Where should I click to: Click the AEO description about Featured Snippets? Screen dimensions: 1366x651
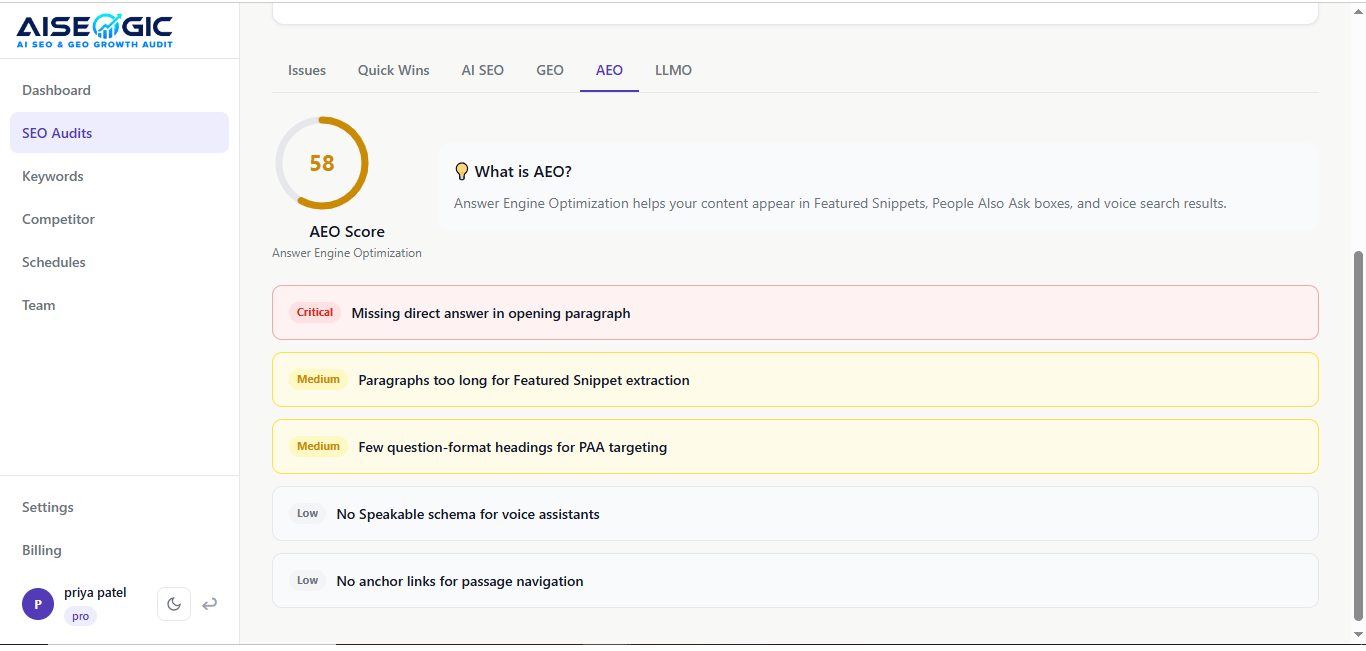tap(840, 203)
